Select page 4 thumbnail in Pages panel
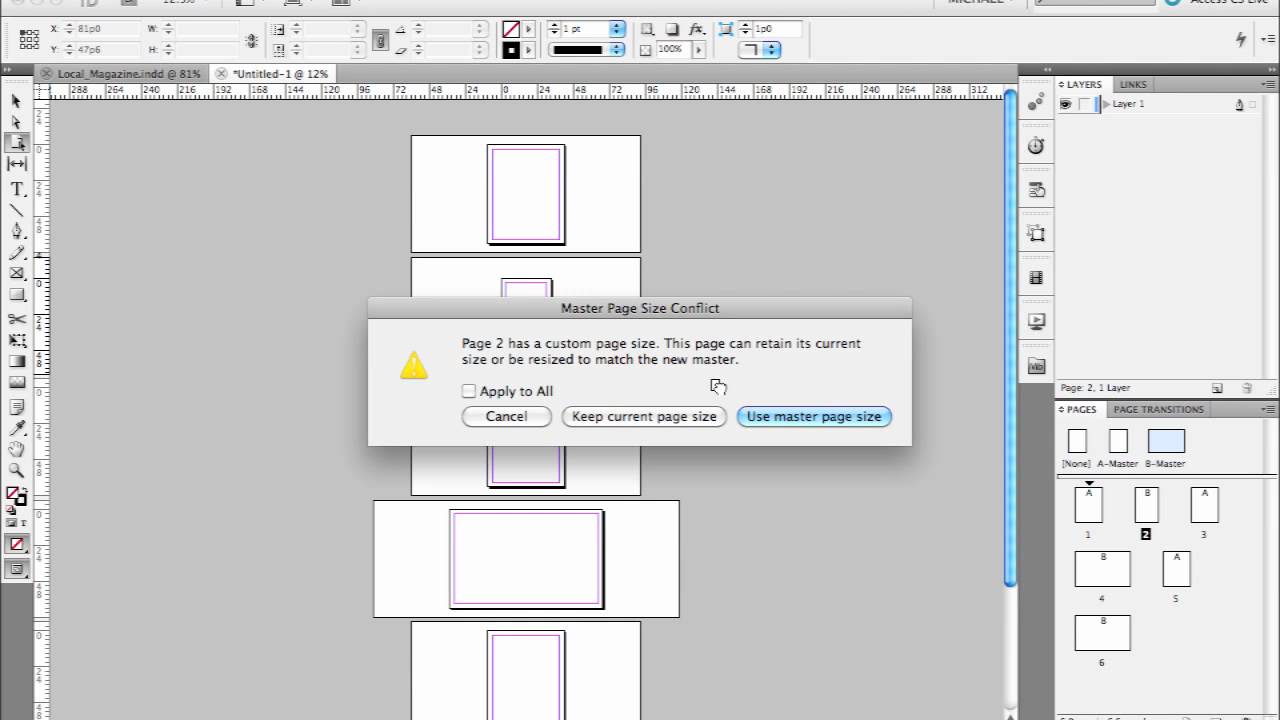 pos(1102,569)
